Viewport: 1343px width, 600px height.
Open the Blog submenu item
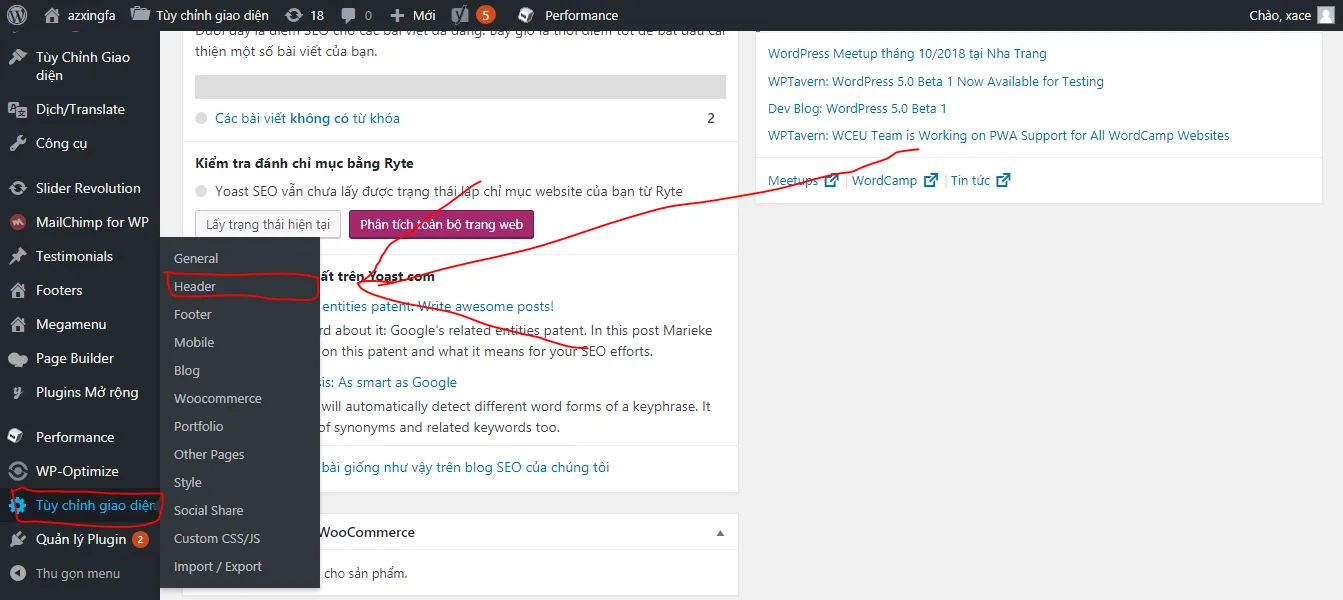[x=187, y=370]
